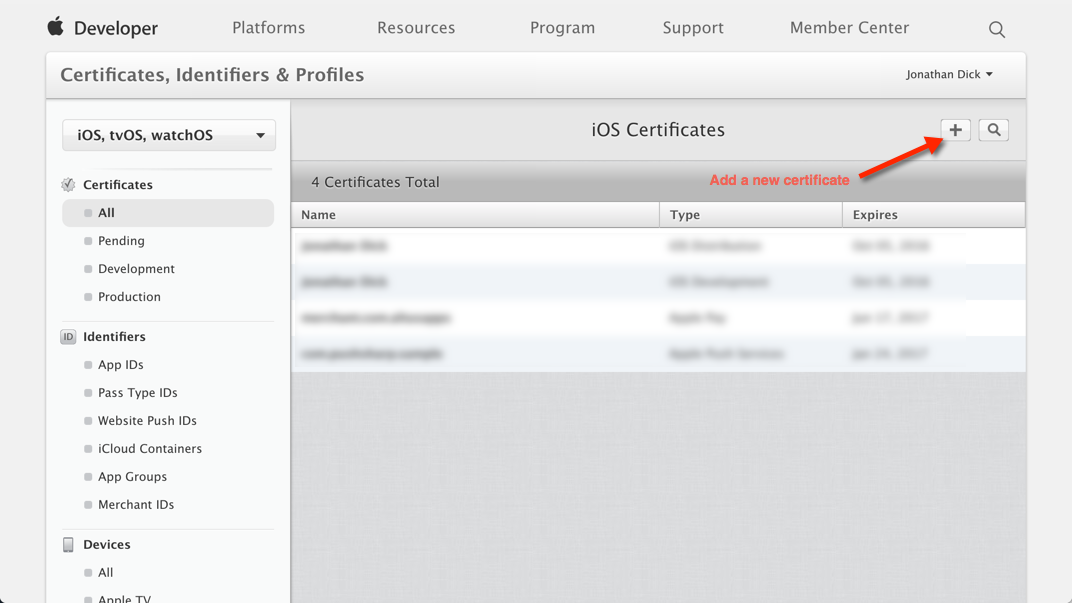Click the Developer home link
This screenshot has width=1072, height=603.
pyautogui.click(x=116, y=28)
